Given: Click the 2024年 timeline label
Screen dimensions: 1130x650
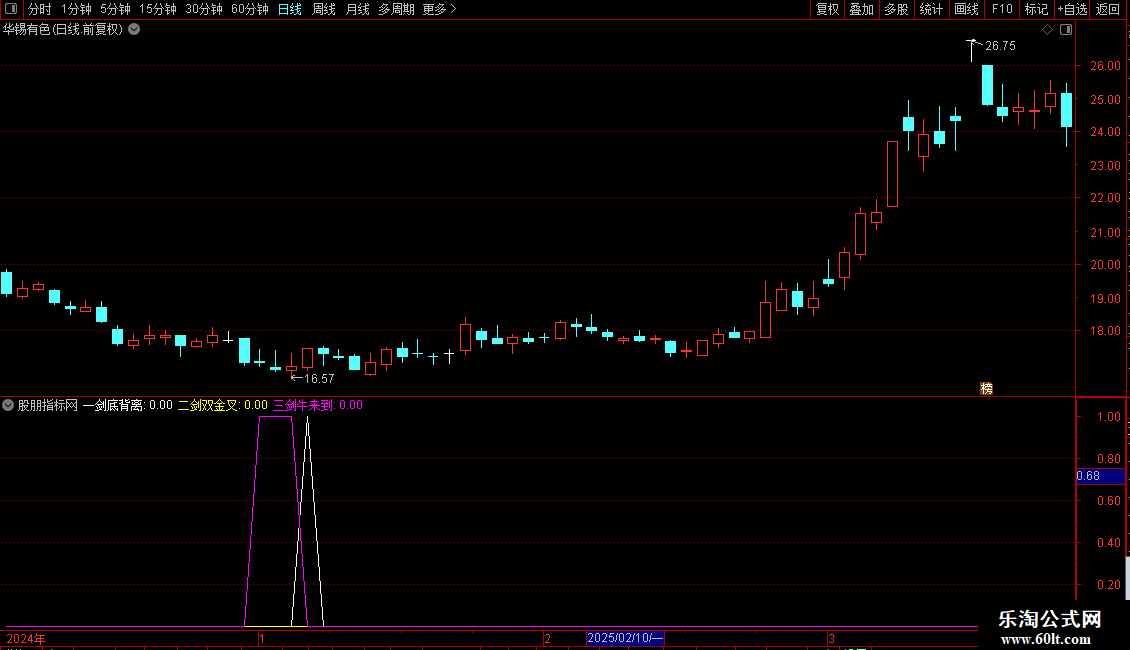Looking at the screenshot, I should click(x=26, y=638).
